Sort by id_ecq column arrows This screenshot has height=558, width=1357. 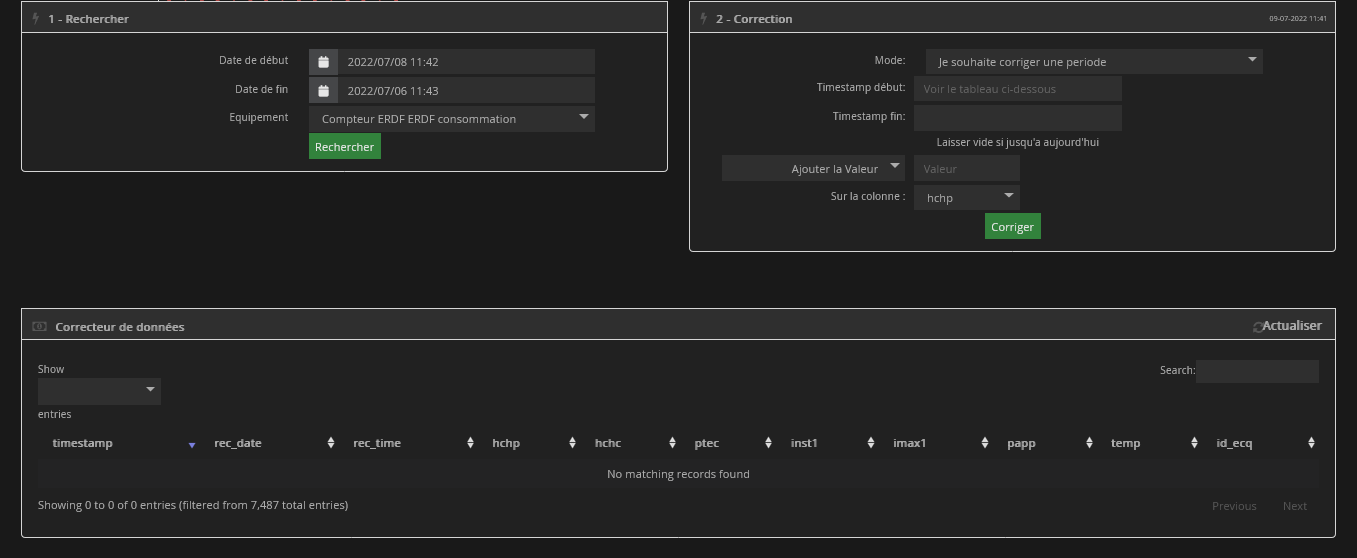point(1310,443)
